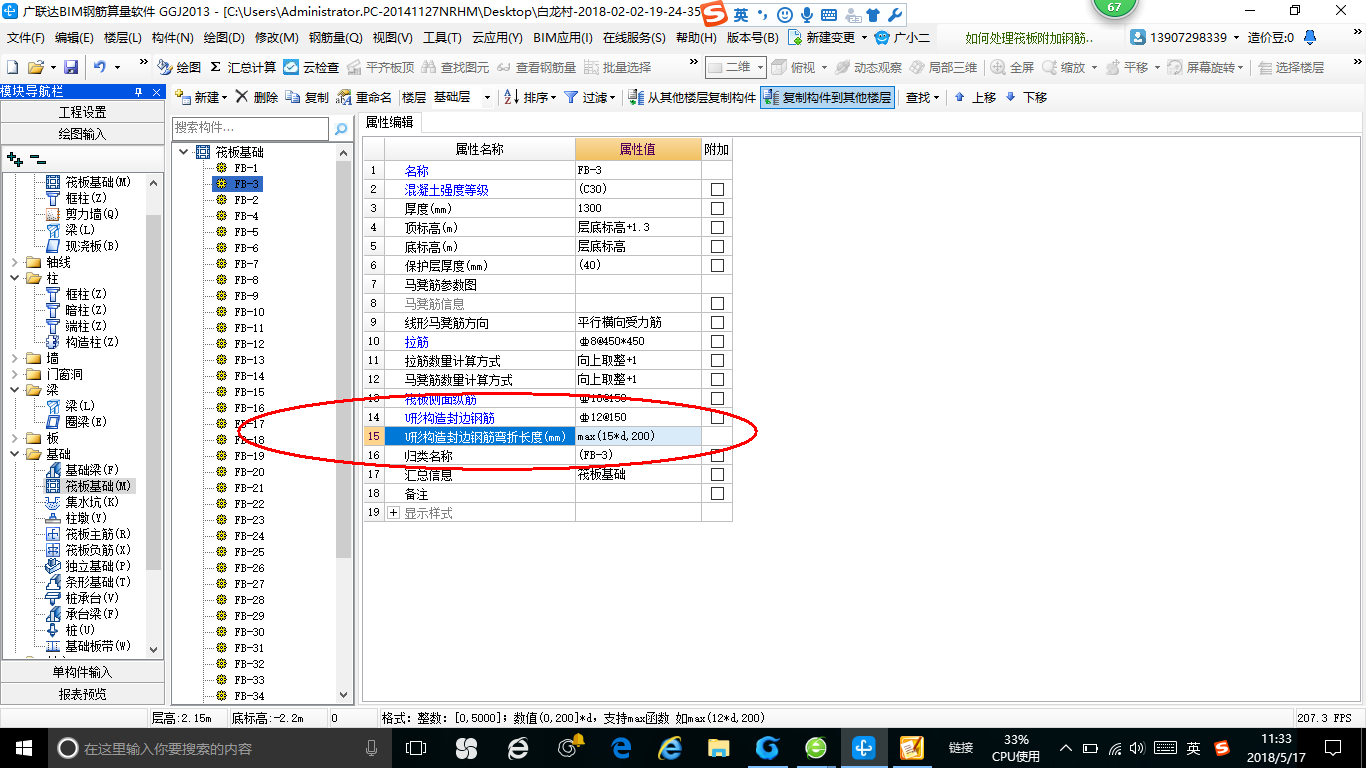The width and height of the screenshot is (1366, 768).
Task: Open the 楼层 基础层 dropdown
Action: point(487,97)
